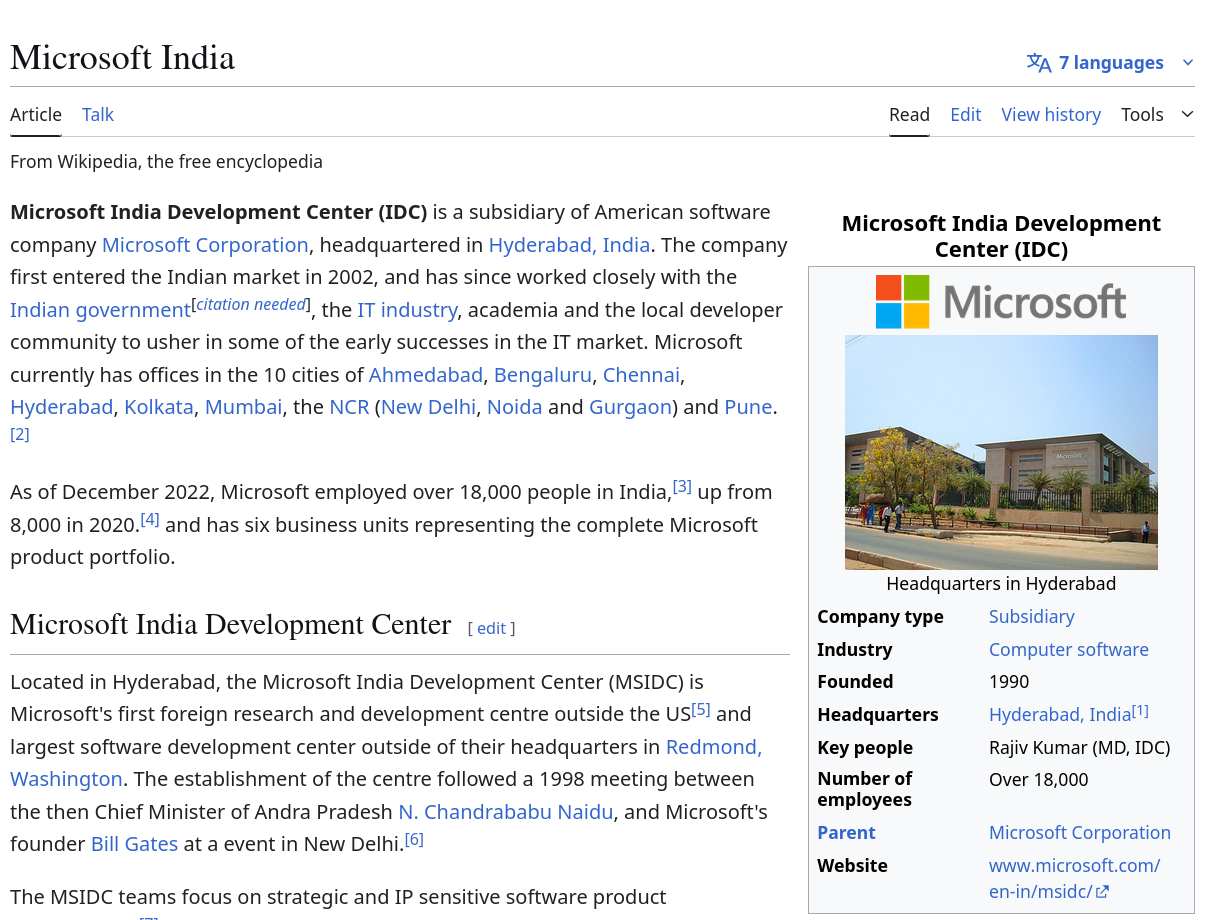Open the Tools dropdown menu
The image size is (1210, 920).
point(1157,114)
